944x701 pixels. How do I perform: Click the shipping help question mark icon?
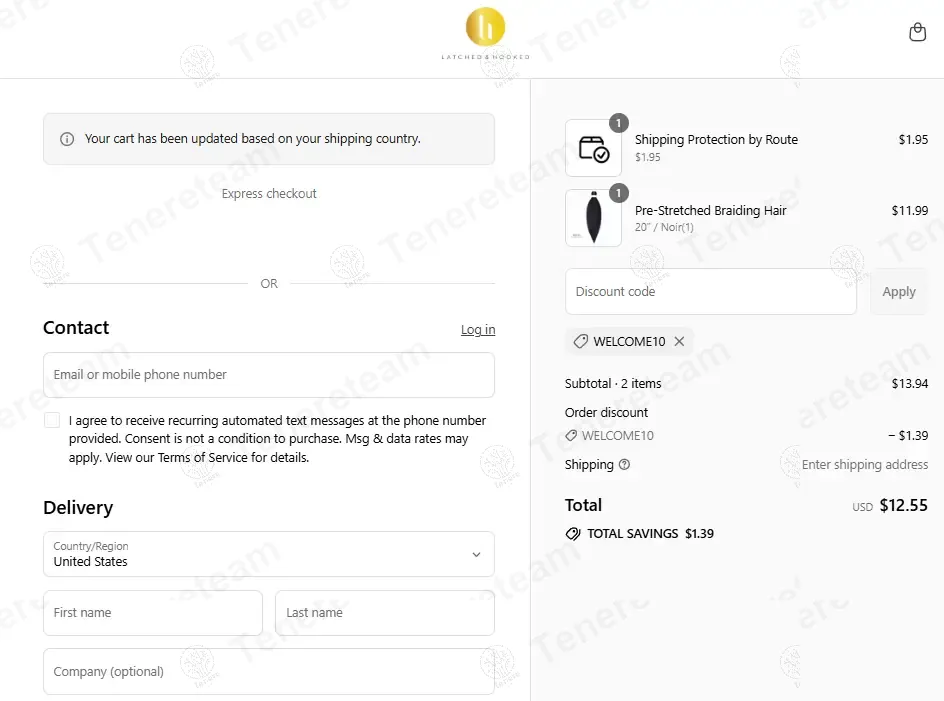pos(624,464)
